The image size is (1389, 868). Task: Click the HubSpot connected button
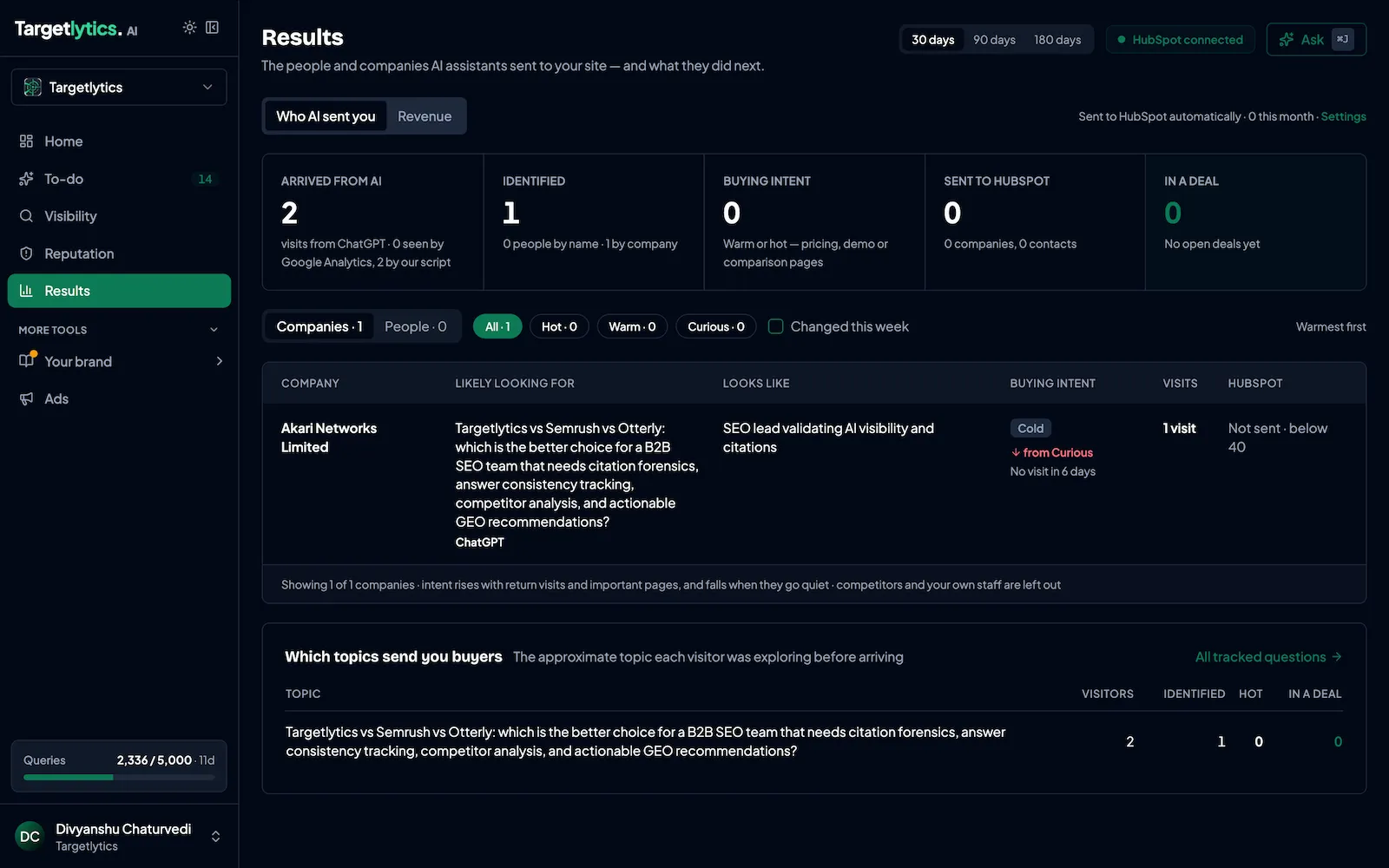click(1180, 40)
